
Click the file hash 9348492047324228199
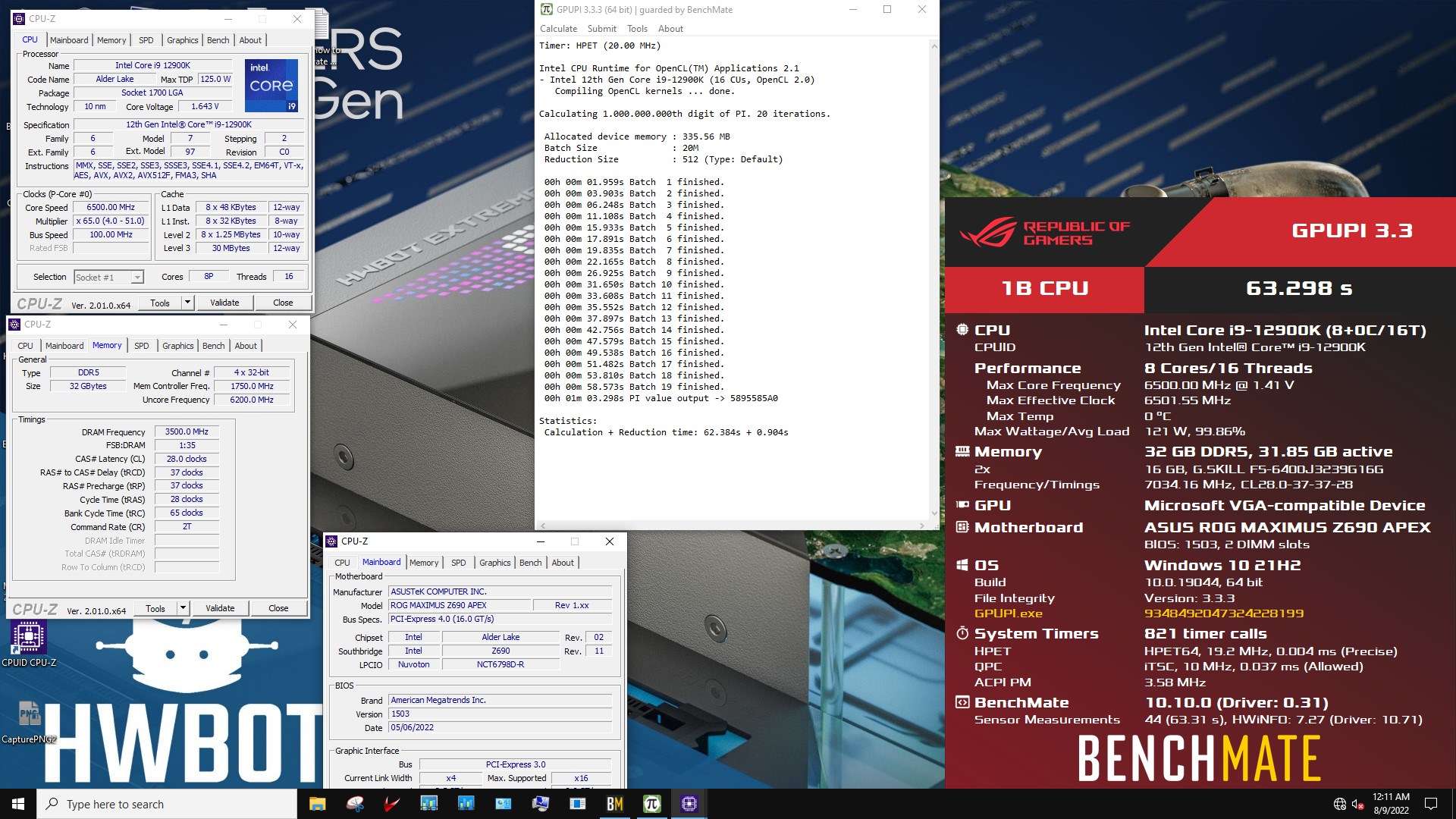pyautogui.click(x=1223, y=613)
